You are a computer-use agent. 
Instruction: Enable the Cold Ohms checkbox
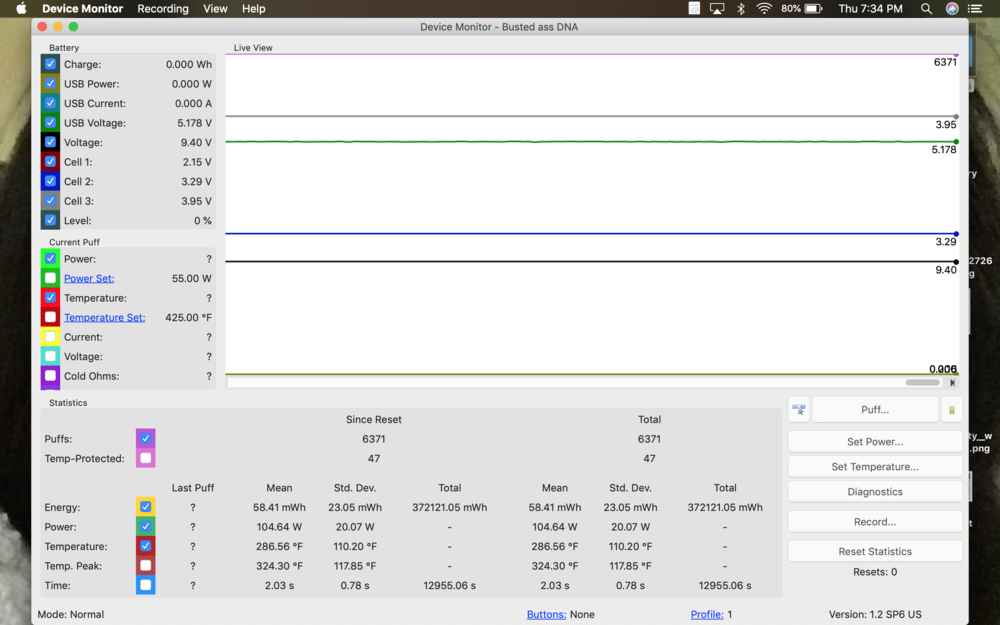tap(50, 376)
